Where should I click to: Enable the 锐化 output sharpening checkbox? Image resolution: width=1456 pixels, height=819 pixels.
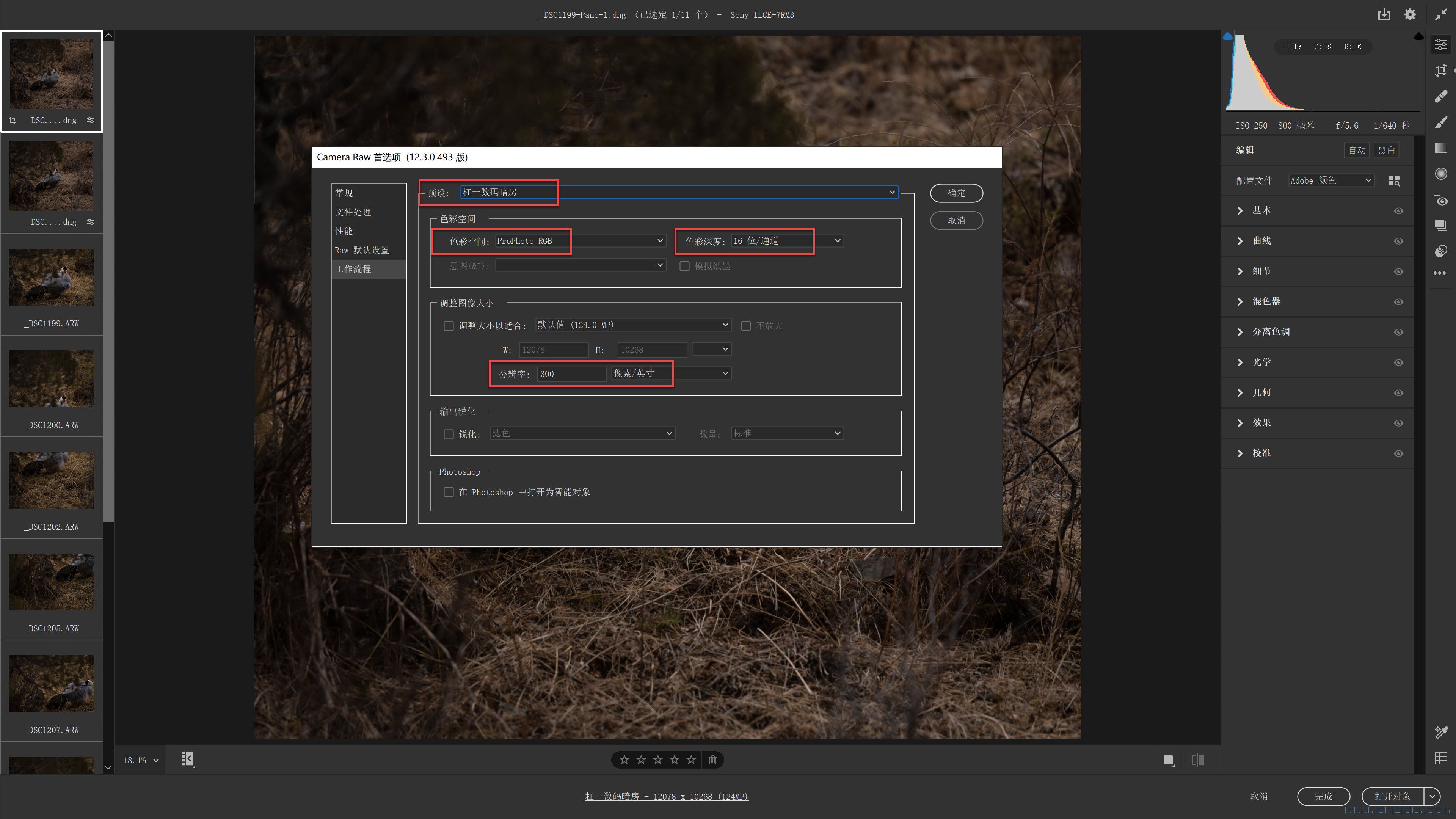click(x=449, y=434)
